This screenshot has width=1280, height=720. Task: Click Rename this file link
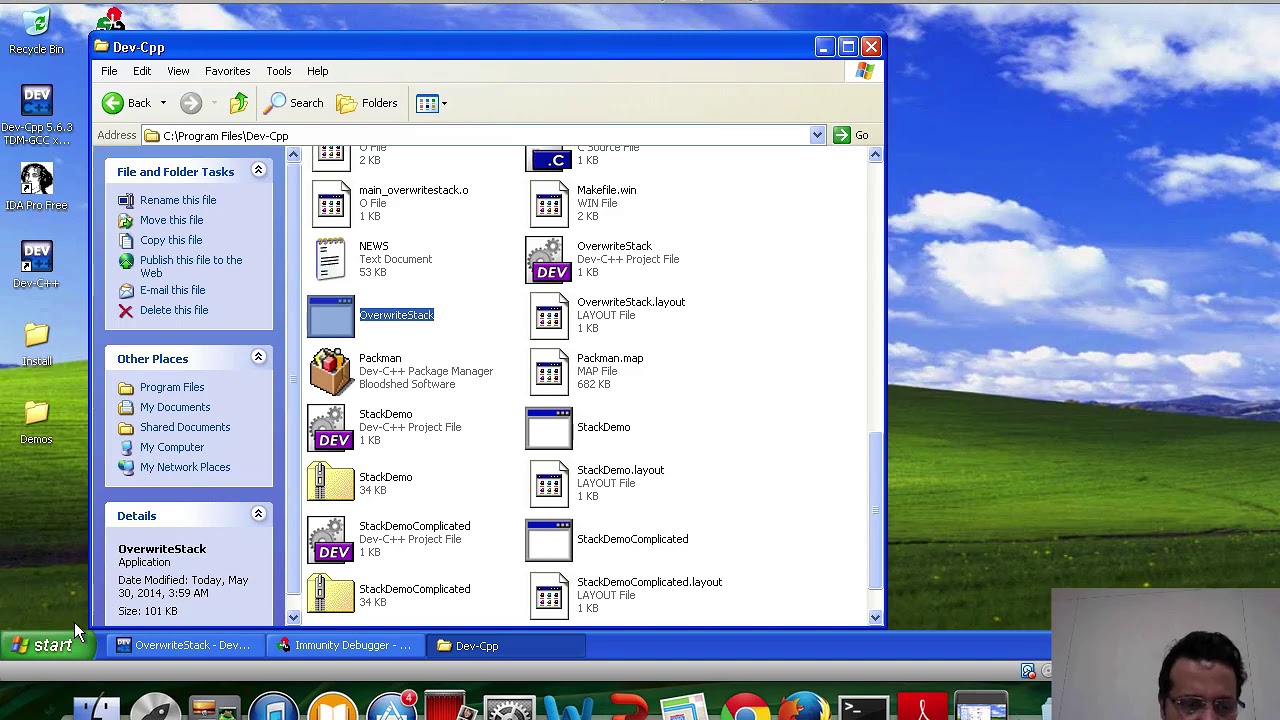pyautogui.click(x=178, y=200)
